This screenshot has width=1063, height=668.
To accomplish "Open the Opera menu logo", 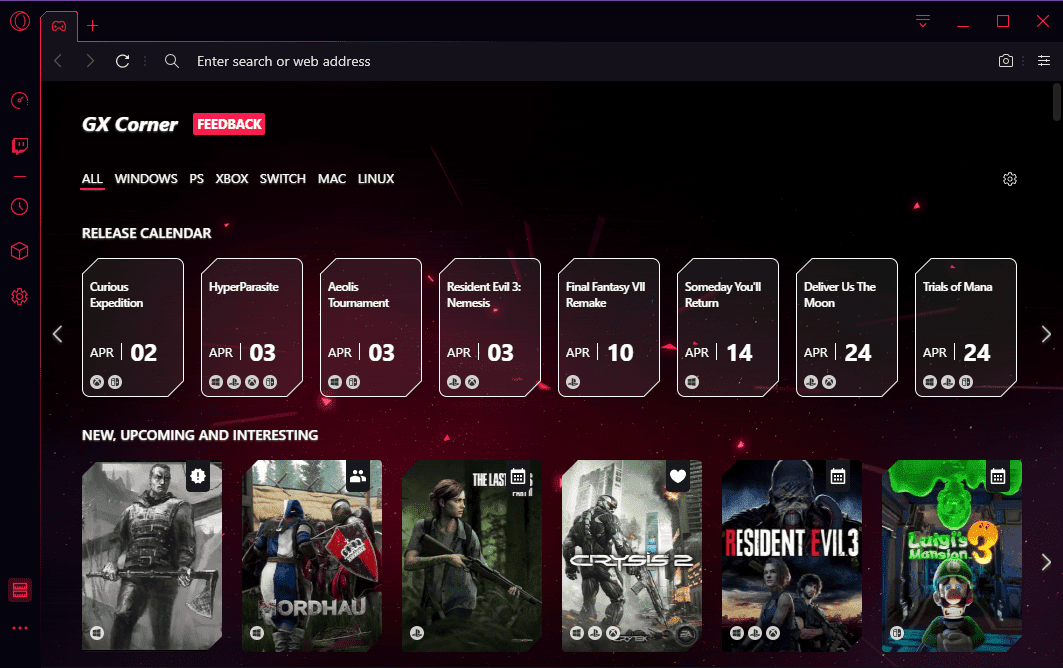I will [20, 22].
